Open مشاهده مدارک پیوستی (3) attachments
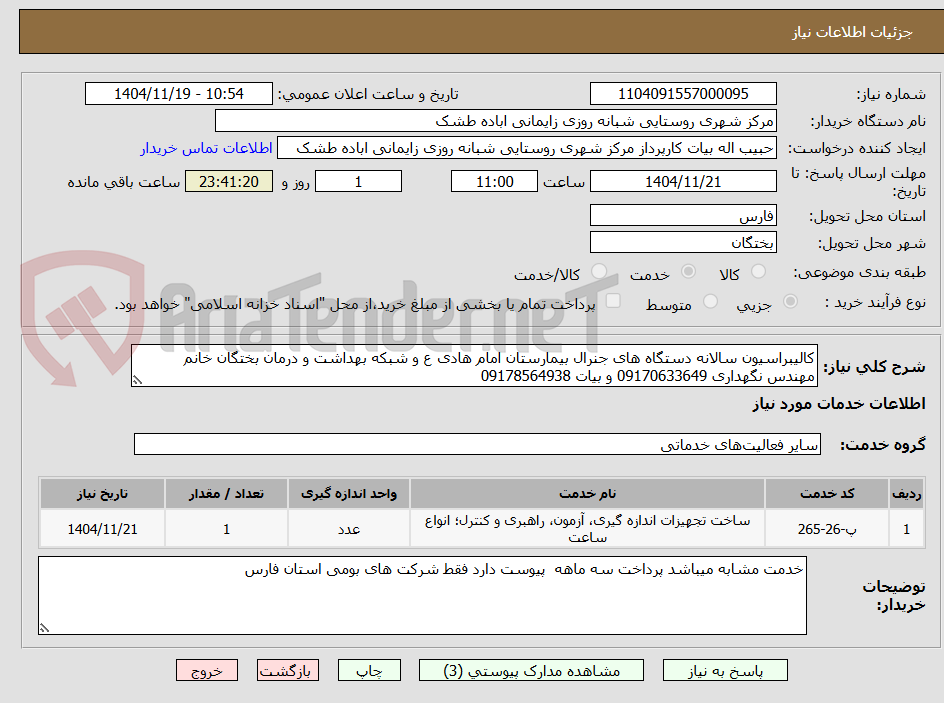This screenshot has height=703, width=944. click(x=531, y=670)
